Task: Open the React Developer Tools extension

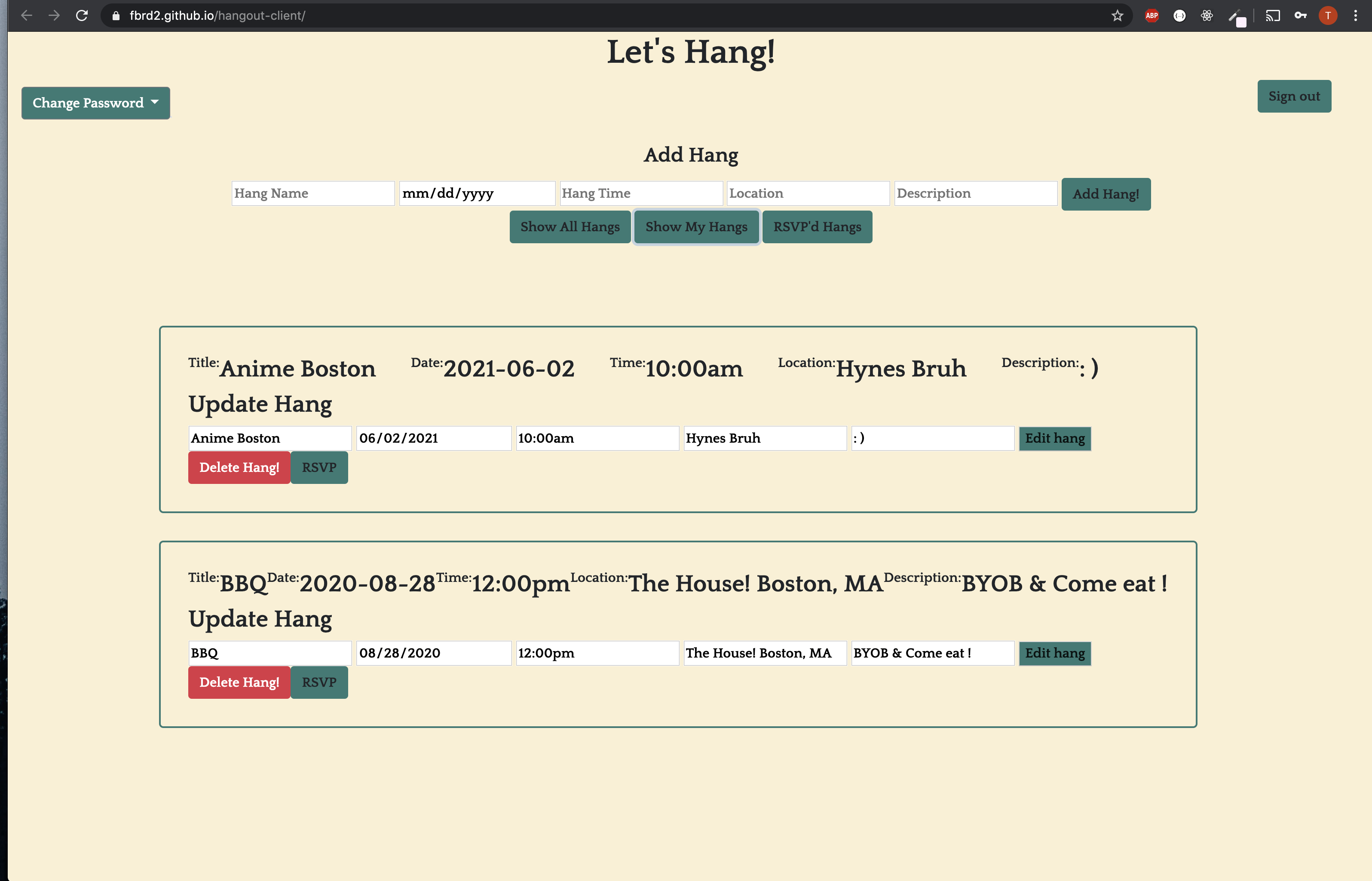Action: [1207, 15]
